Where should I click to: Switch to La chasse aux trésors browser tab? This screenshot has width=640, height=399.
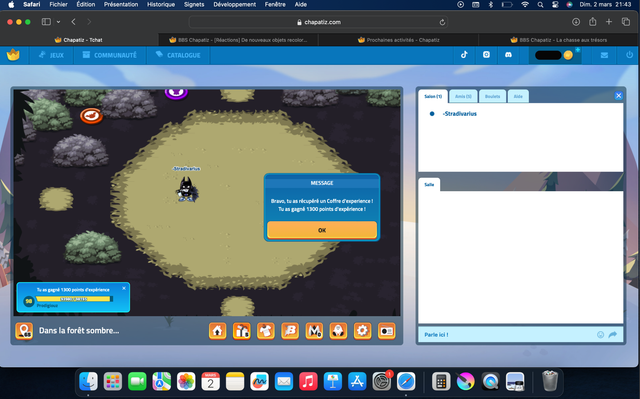tap(558, 40)
